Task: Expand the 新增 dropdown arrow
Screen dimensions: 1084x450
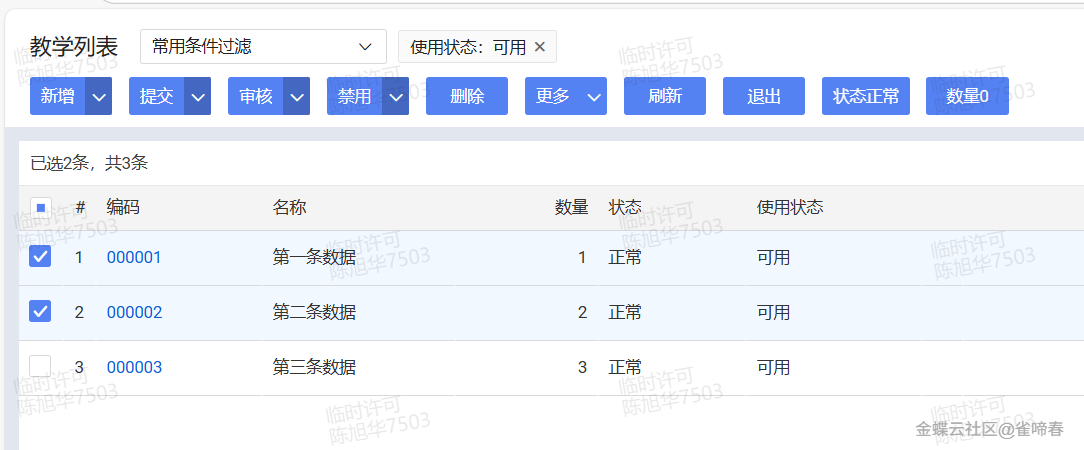Action: pyautogui.click(x=98, y=96)
